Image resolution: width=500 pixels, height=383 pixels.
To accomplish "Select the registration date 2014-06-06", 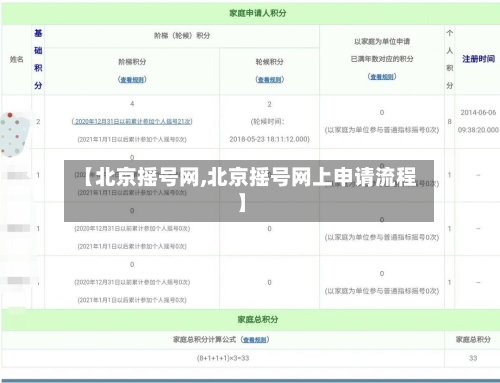I will [x=478, y=113].
